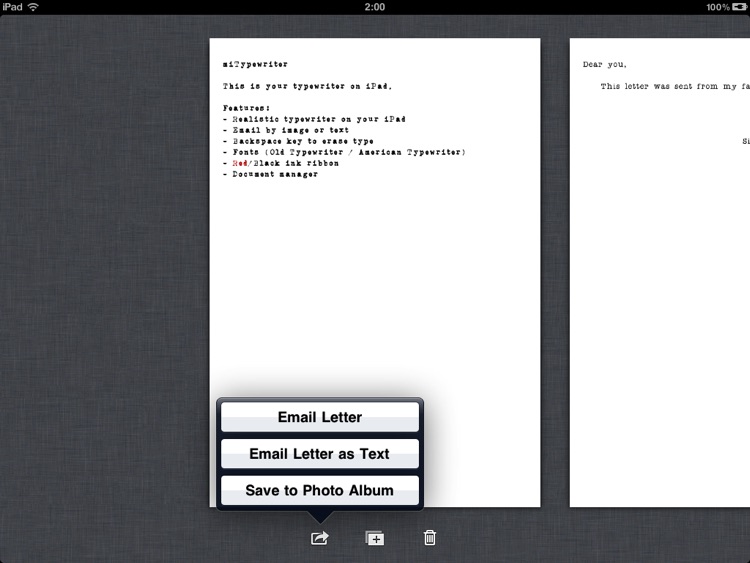Delete document with trash can icon
Screen dimensions: 750x563
click(430, 538)
